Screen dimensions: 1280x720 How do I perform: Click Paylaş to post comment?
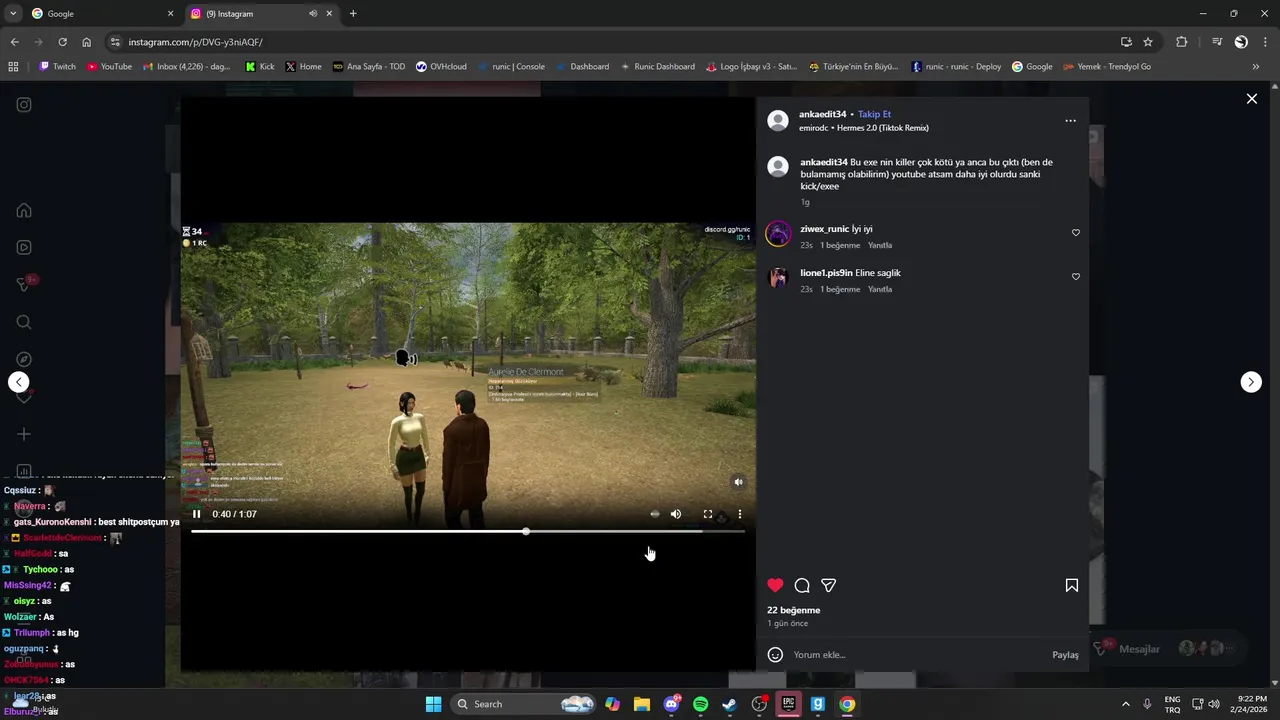coord(1065,655)
